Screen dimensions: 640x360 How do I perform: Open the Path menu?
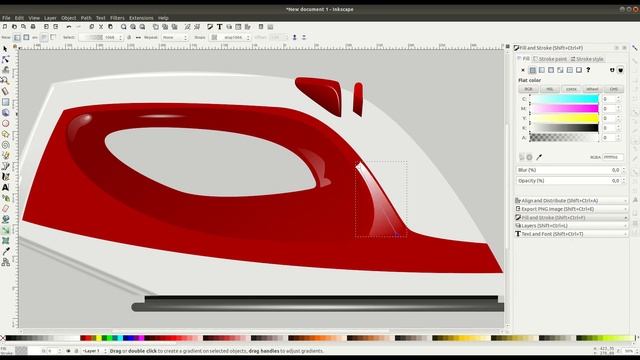click(x=86, y=18)
